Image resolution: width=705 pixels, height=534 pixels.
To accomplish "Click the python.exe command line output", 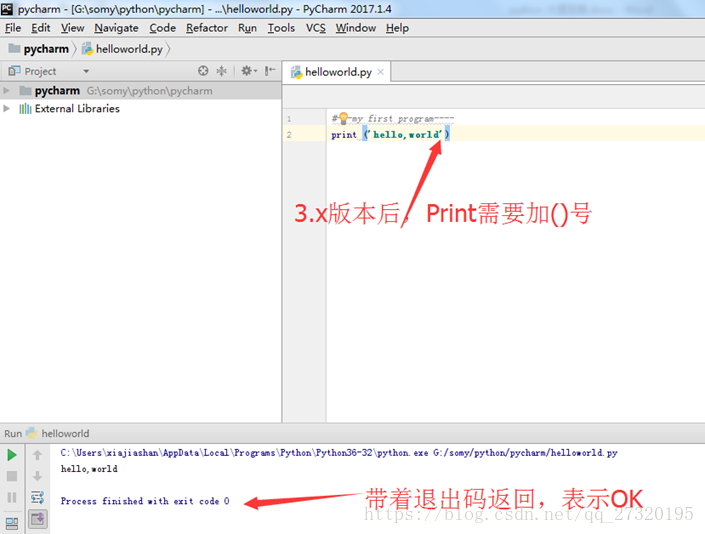I will click(x=339, y=453).
